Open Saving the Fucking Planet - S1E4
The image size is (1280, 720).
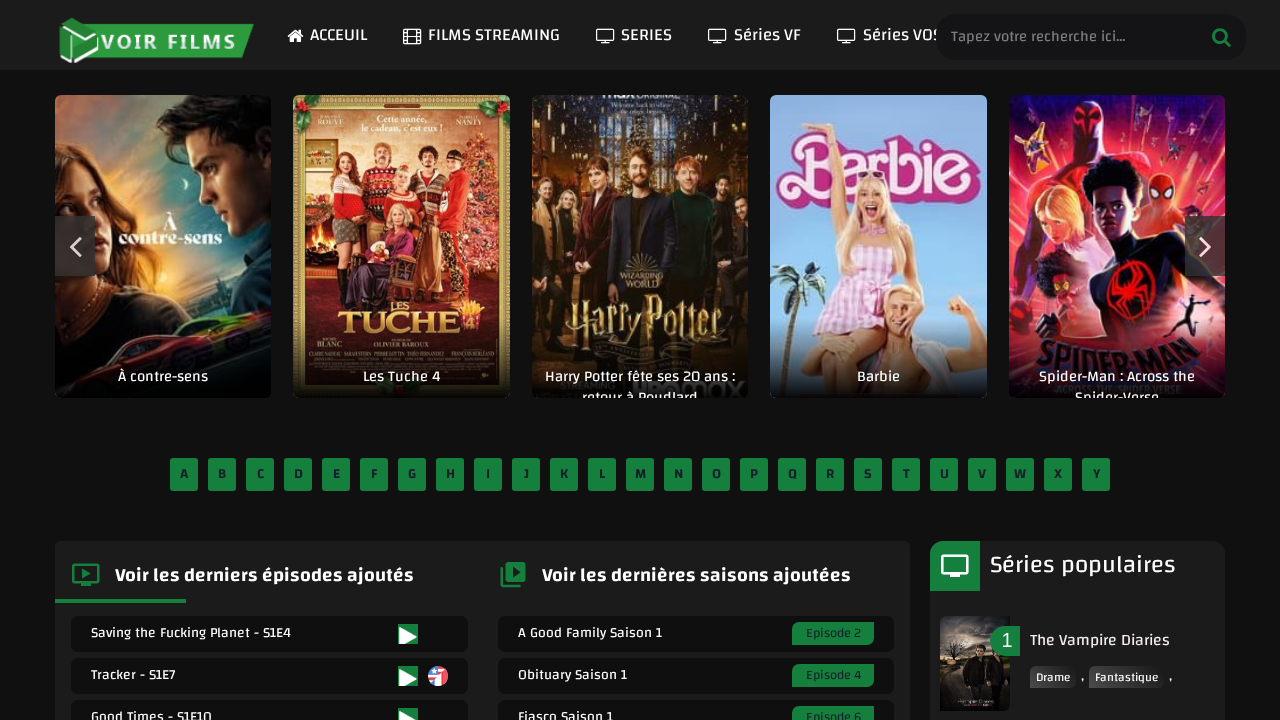191,633
